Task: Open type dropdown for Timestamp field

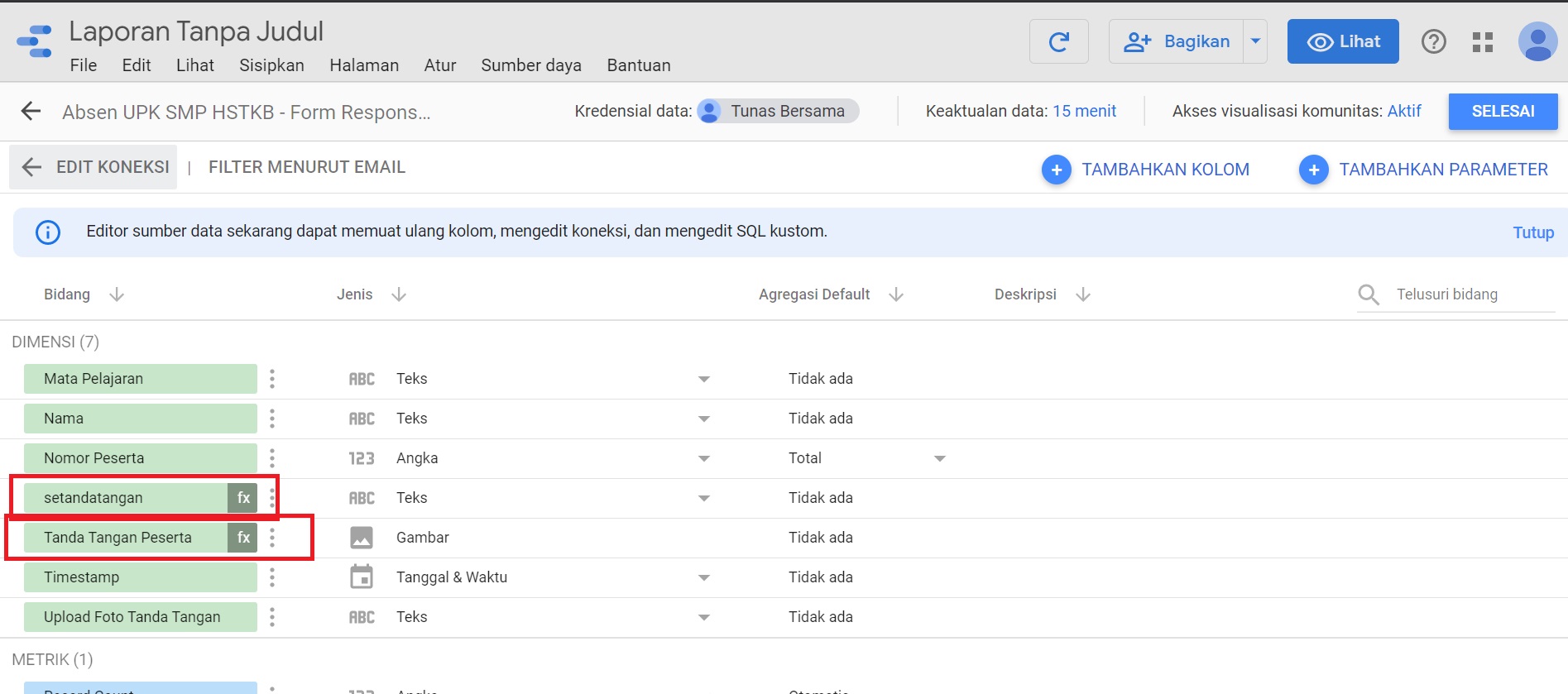Action: (x=704, y=577)
